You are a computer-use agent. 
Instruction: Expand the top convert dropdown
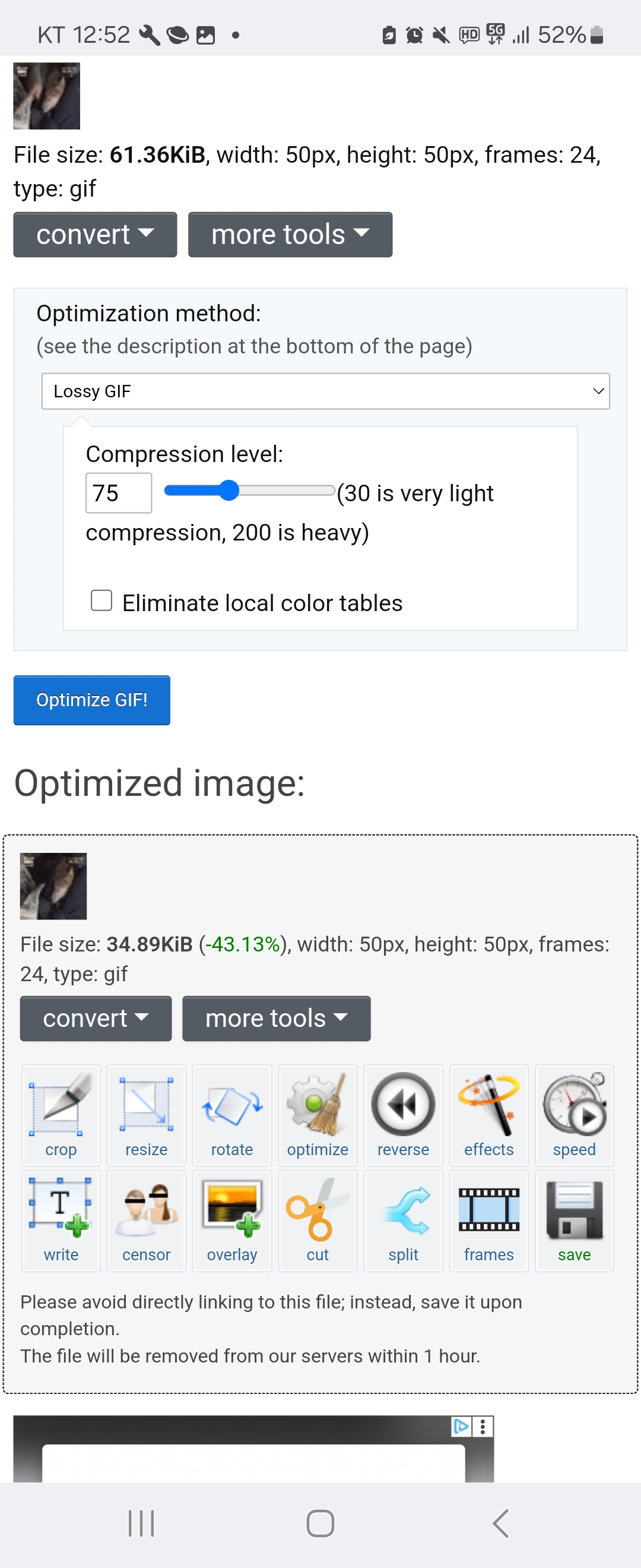pyautogui.click(x=95, y=235)
